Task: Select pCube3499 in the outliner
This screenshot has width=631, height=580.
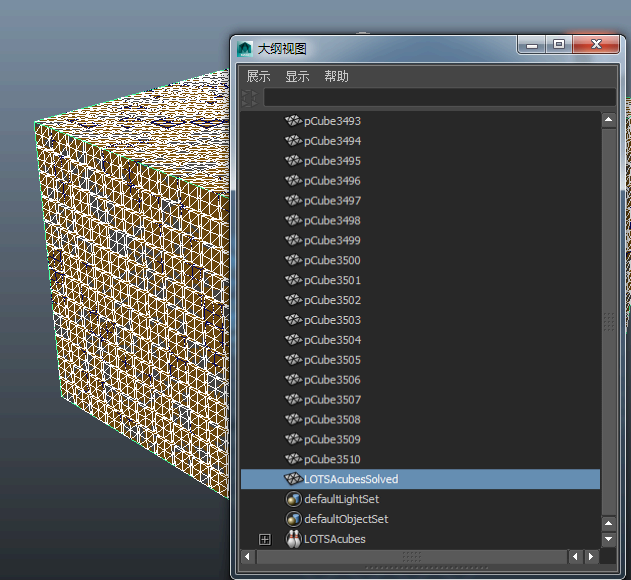Action: (332, 241)
